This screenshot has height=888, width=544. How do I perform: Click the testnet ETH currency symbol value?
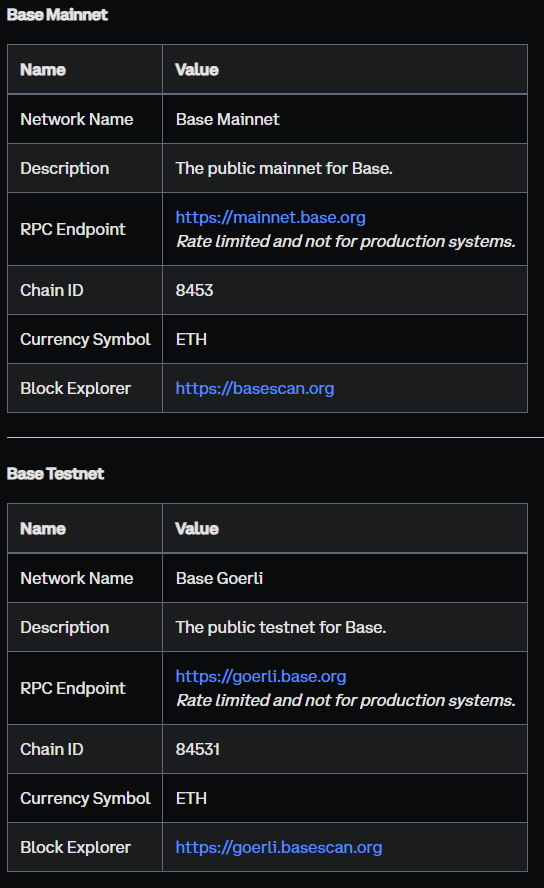click(191, 799)
